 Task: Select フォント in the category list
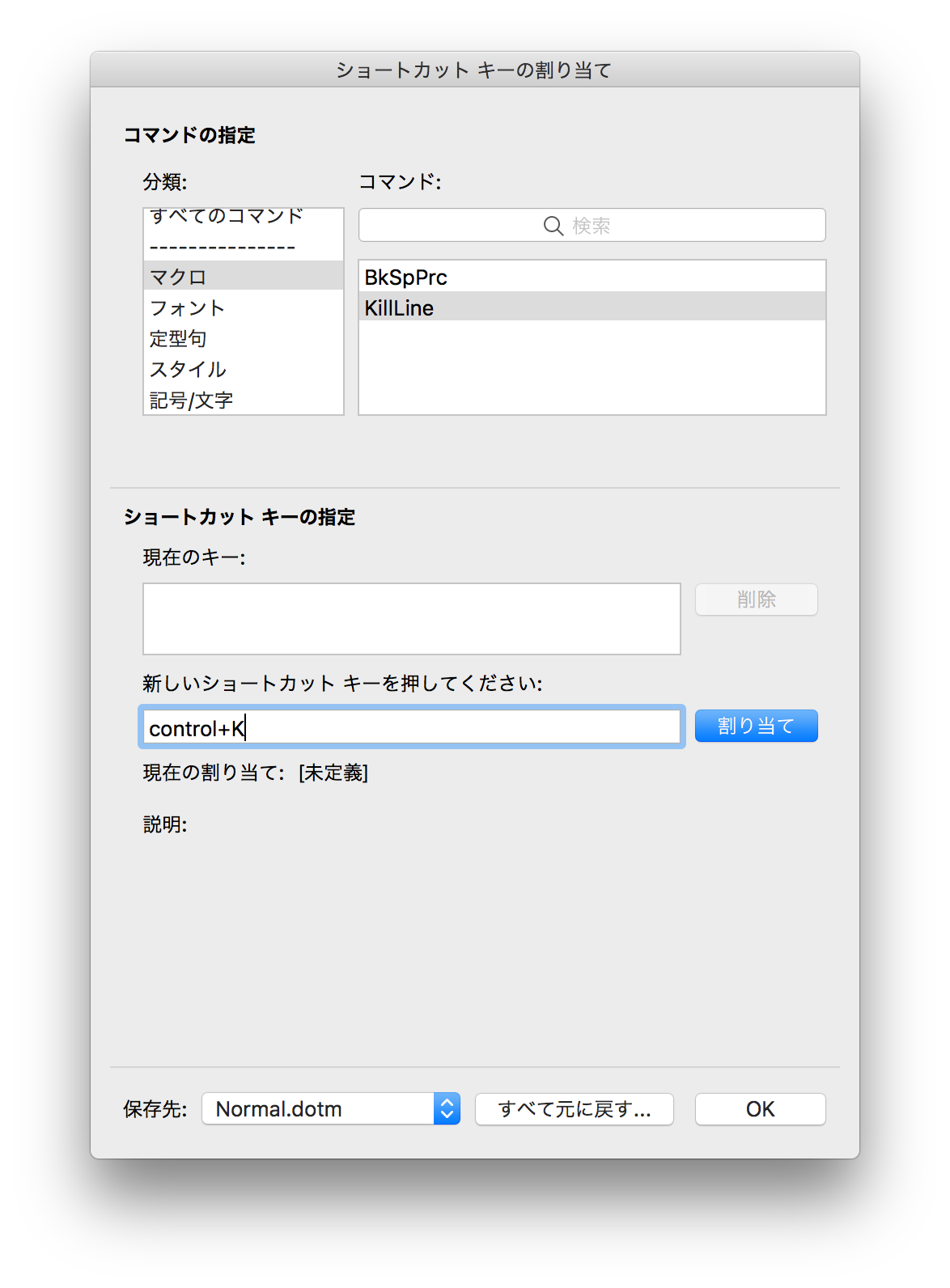point(244,307)
